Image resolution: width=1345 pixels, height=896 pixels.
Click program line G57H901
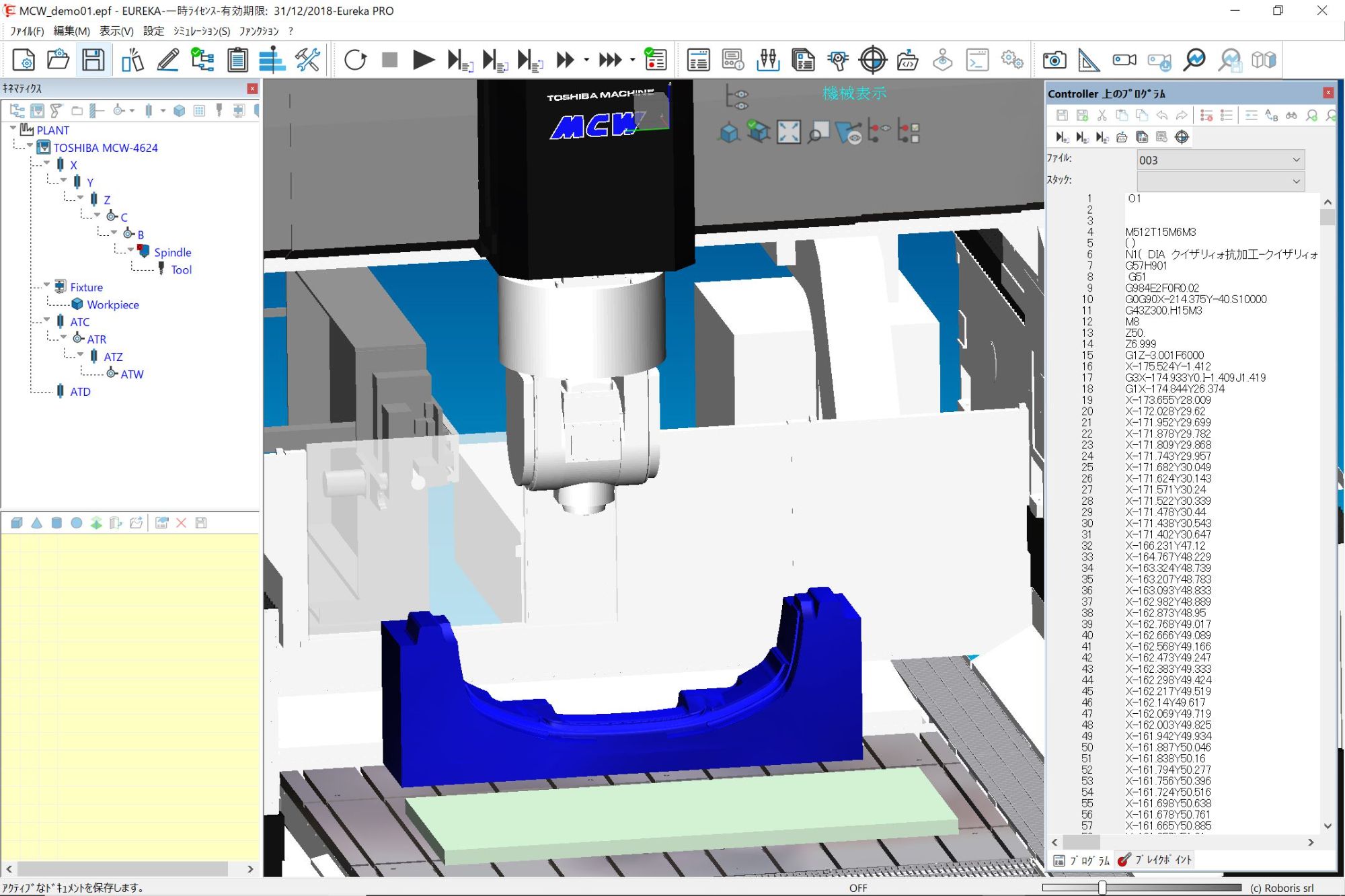1146,266
